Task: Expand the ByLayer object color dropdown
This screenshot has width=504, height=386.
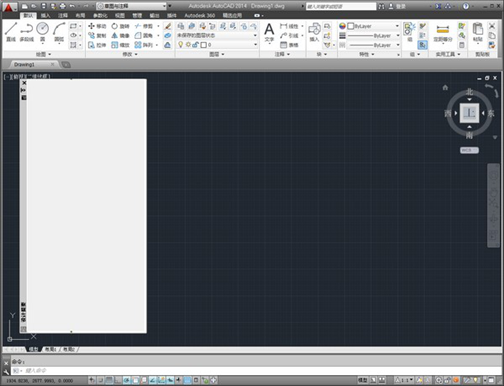Action: pos(373,26)
